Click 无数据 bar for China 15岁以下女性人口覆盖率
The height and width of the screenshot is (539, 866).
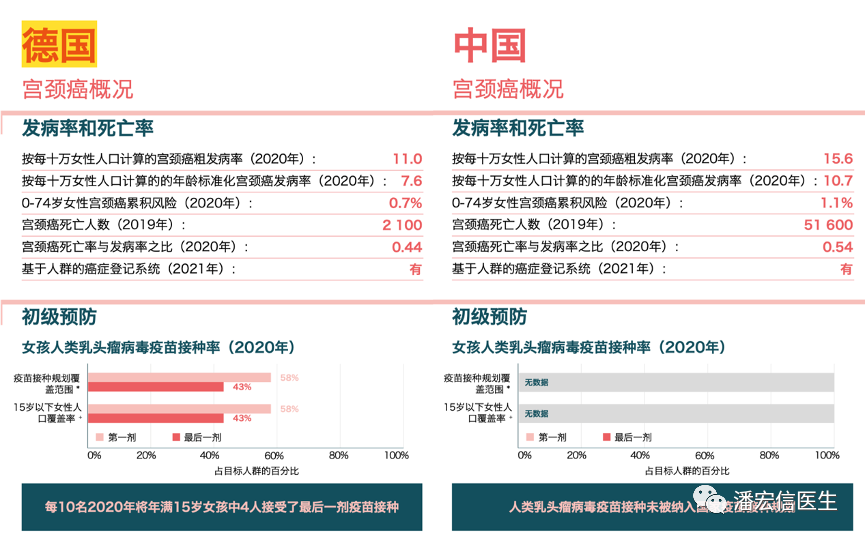coord(676,414)
